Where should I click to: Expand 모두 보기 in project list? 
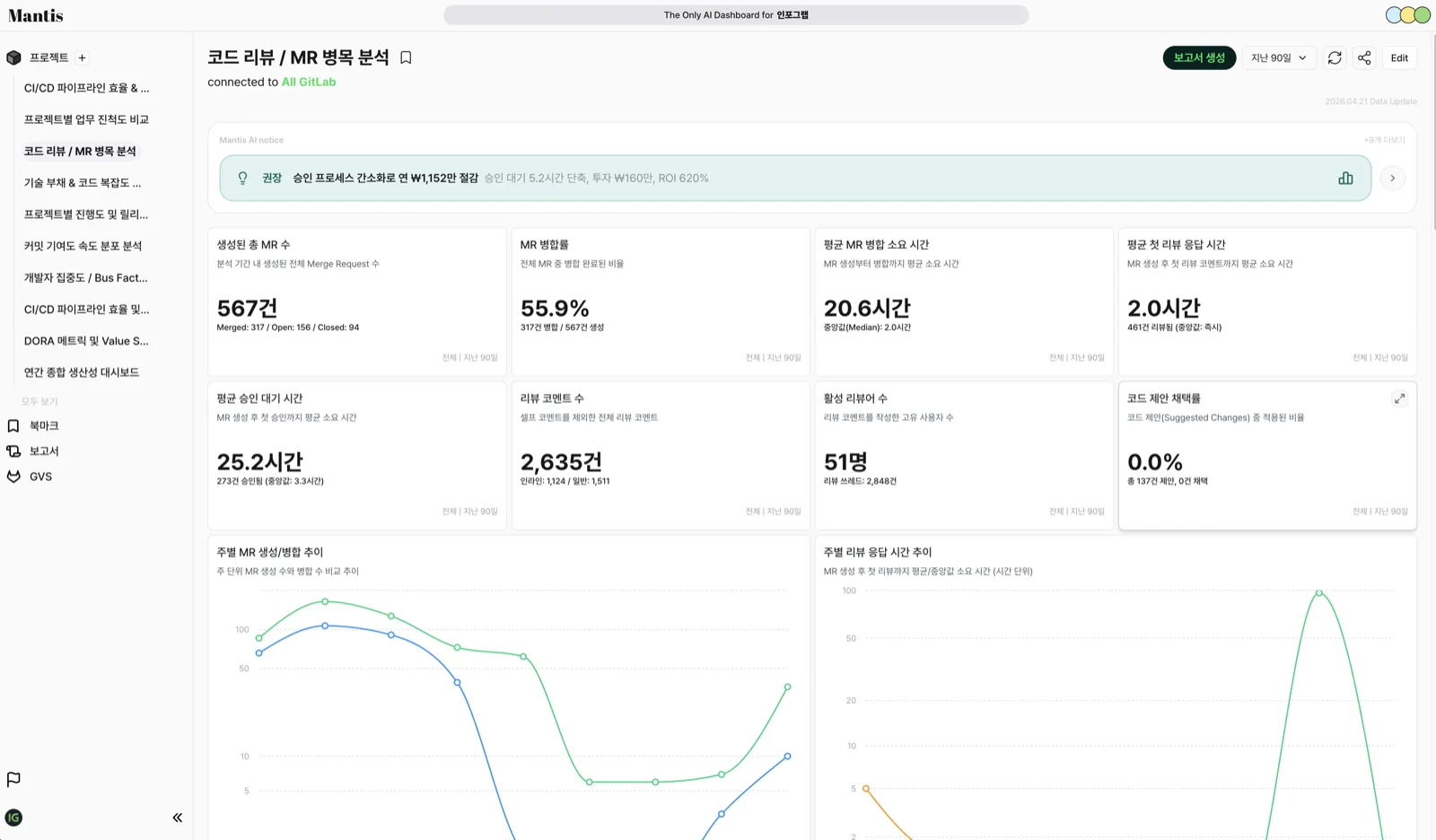coord(39,401)
